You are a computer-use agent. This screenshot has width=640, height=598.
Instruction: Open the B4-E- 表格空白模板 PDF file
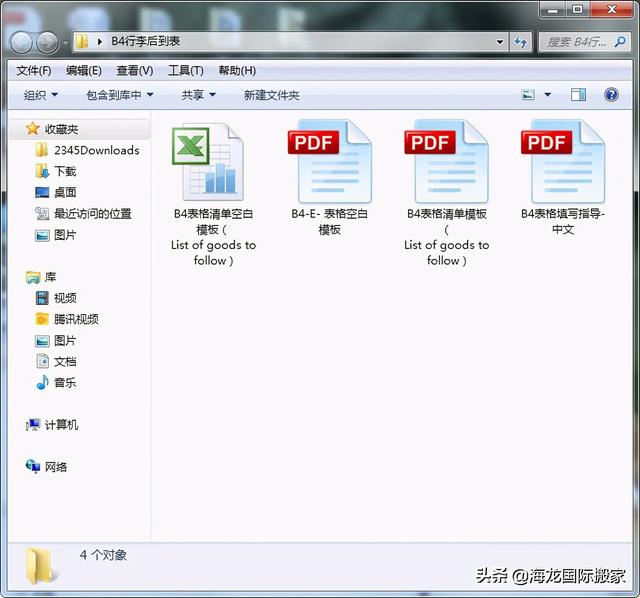point(329,165)
